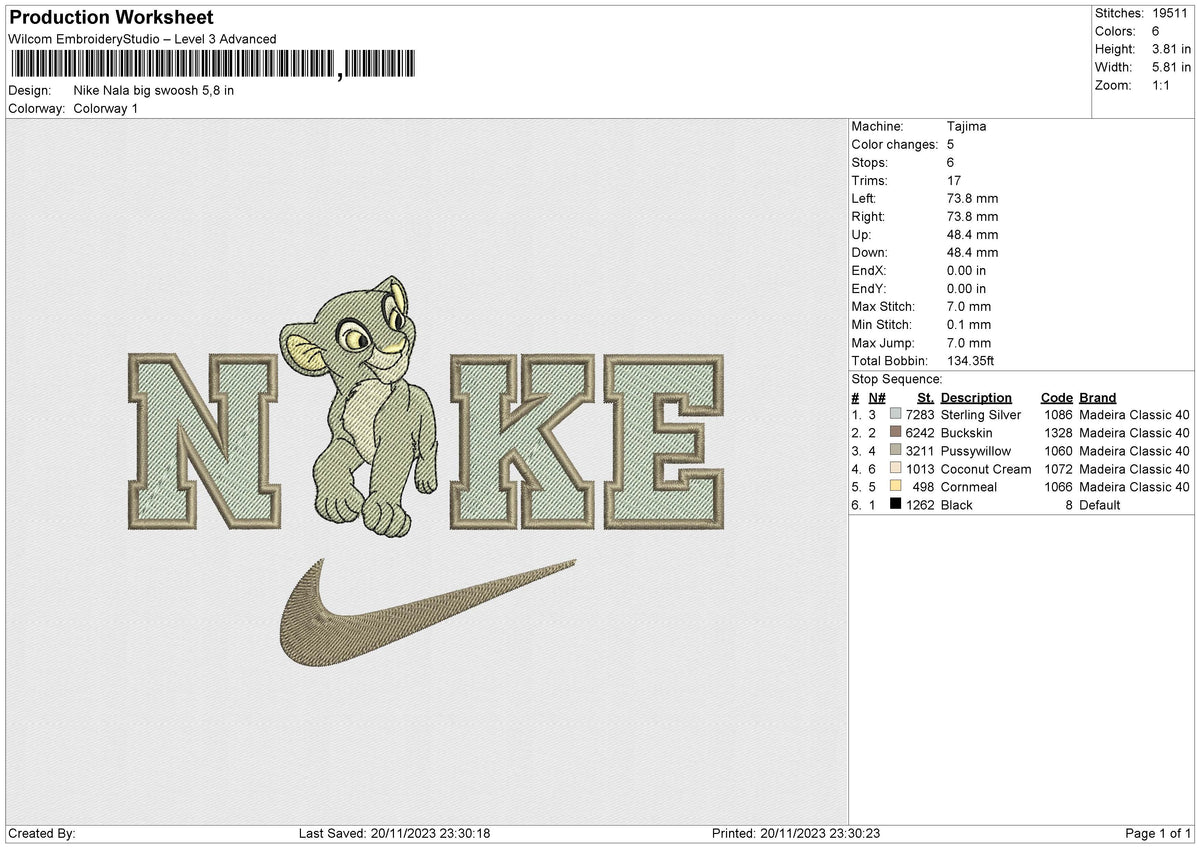Click the Cornmeal color swatch
Screen dimensions: 1200x848
point(896,486)
